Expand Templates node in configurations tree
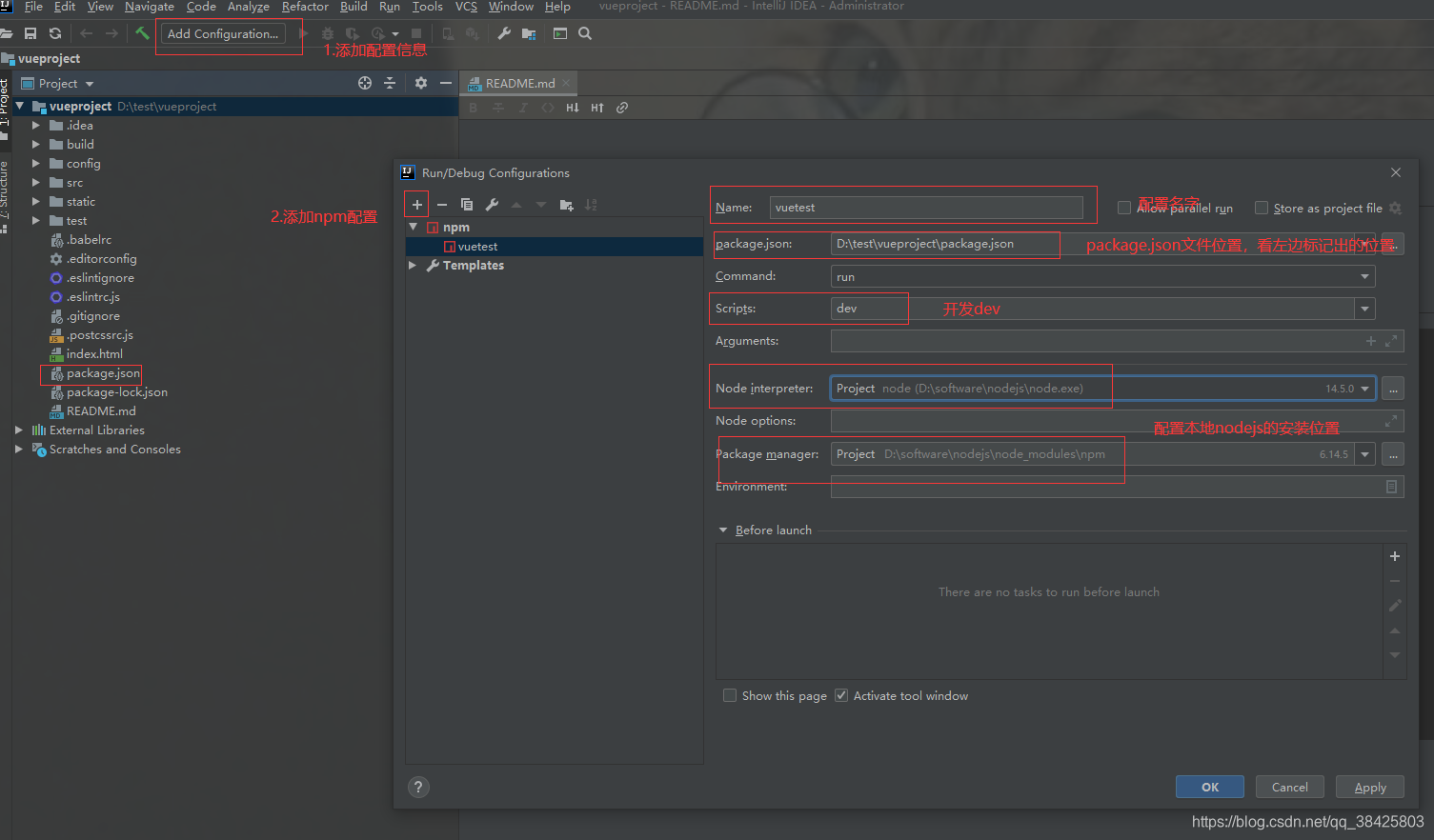1434x840 pixels. pos(413,265)
